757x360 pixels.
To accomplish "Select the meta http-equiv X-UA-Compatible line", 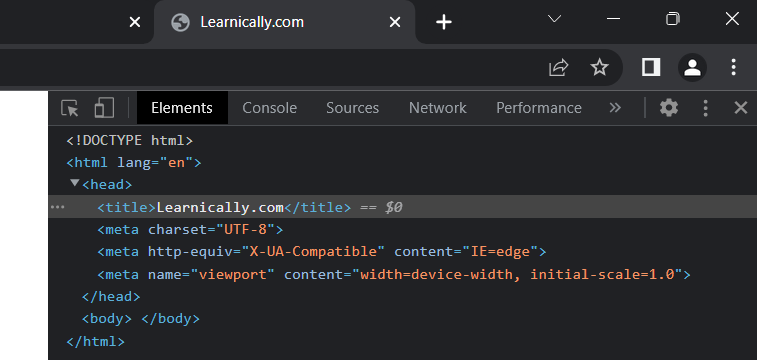I will [322, 251].
